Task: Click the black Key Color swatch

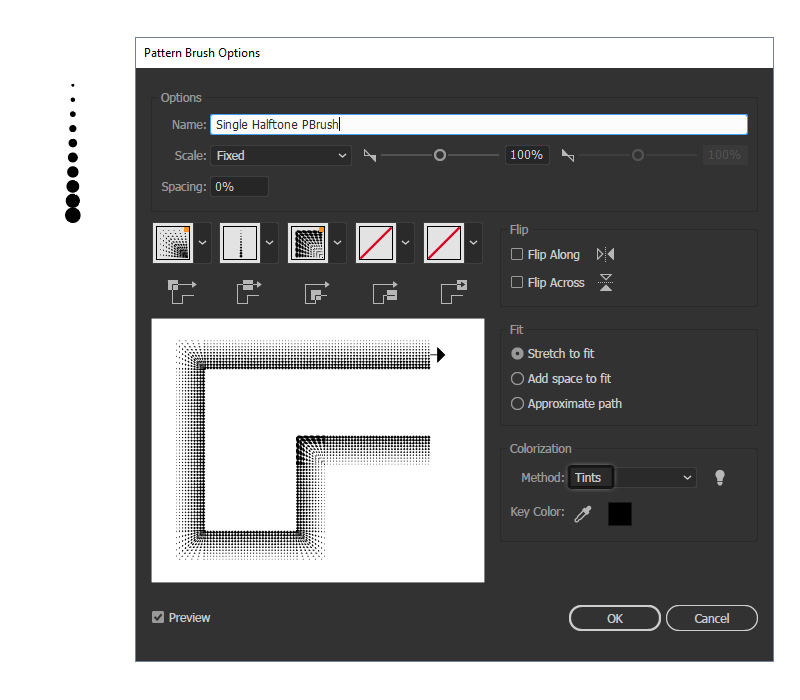Action: pyautogui.click(x=620, y=514)
